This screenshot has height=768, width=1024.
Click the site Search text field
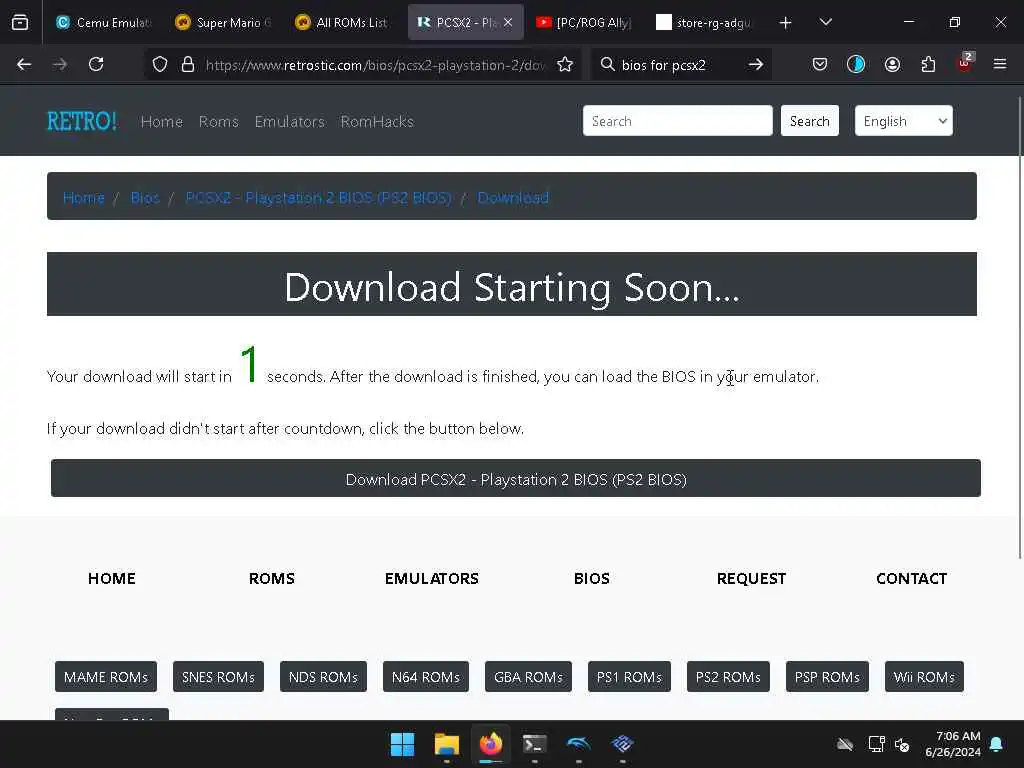[677, 121]
